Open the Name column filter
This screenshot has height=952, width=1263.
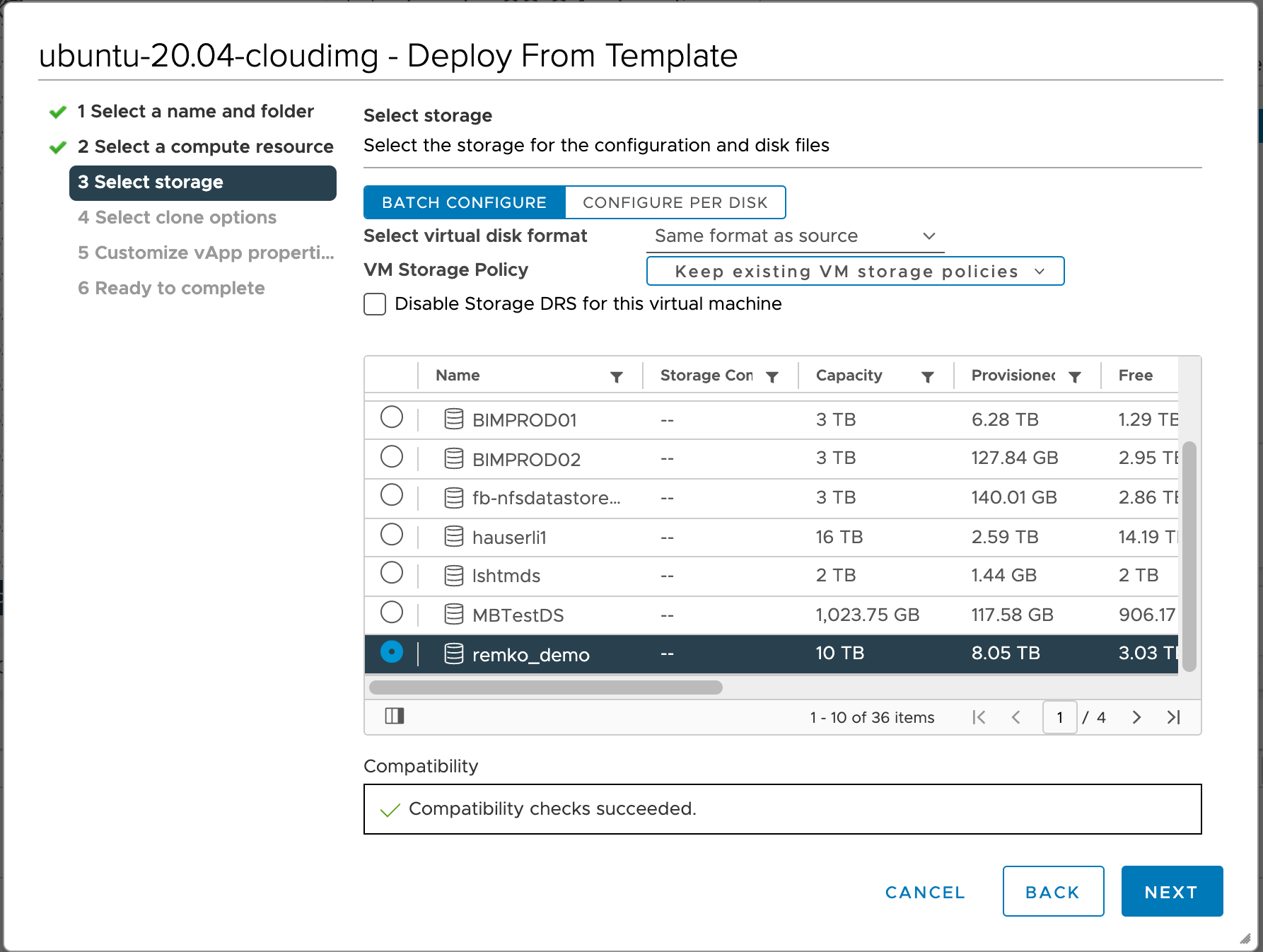[x=615, y=376]
